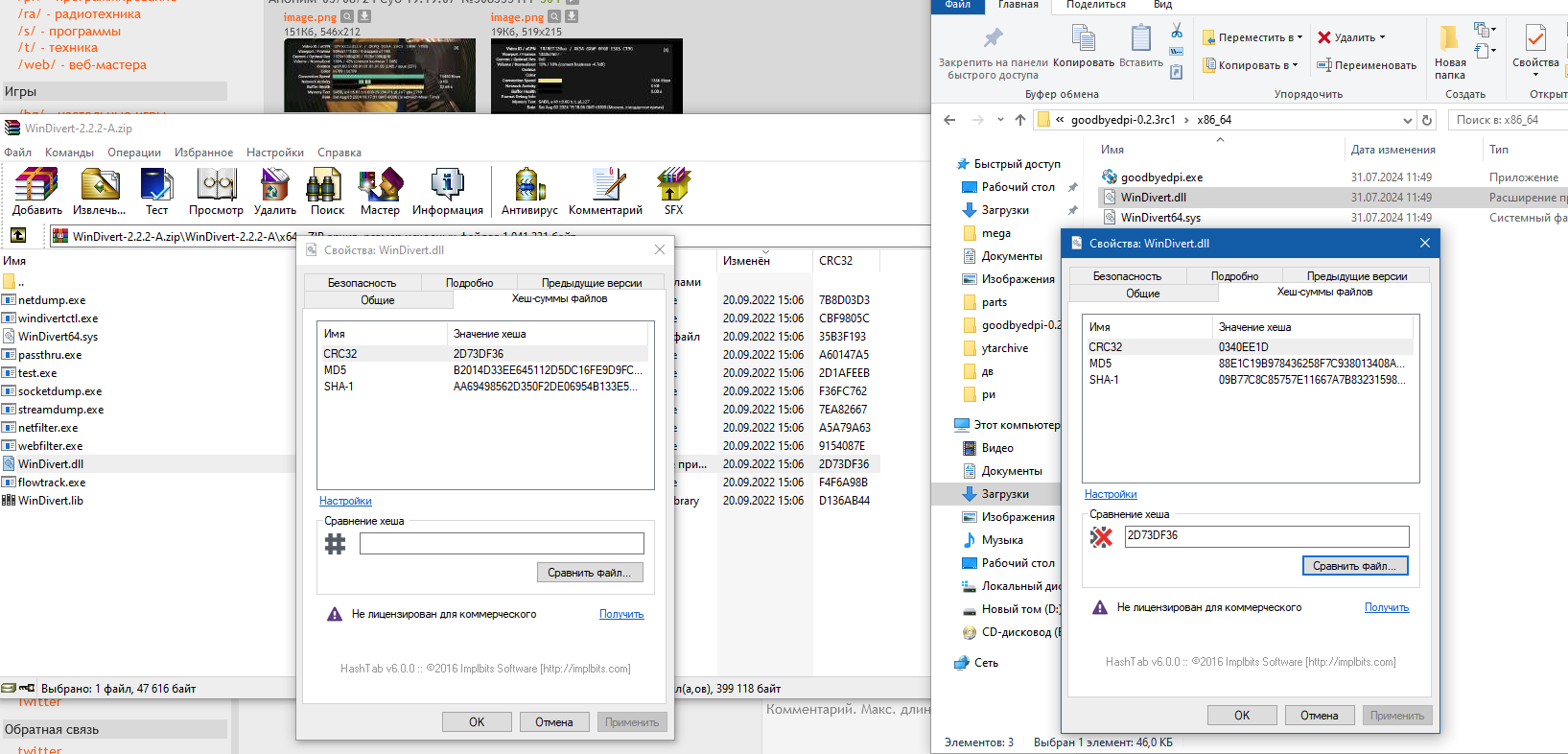Select Музыка folder in Explorer tree
This screenshot has height=754, width=1568.
(x=993, y=540)
